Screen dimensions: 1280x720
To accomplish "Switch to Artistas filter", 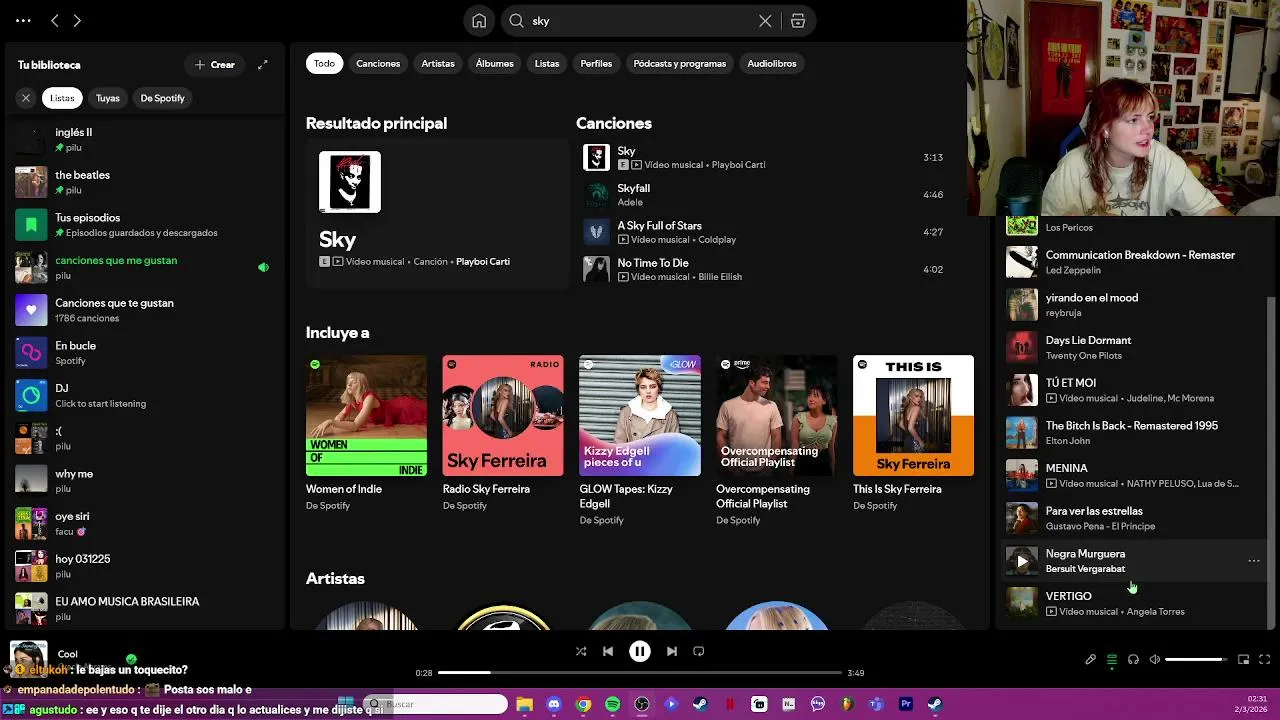I will [438, 63].
